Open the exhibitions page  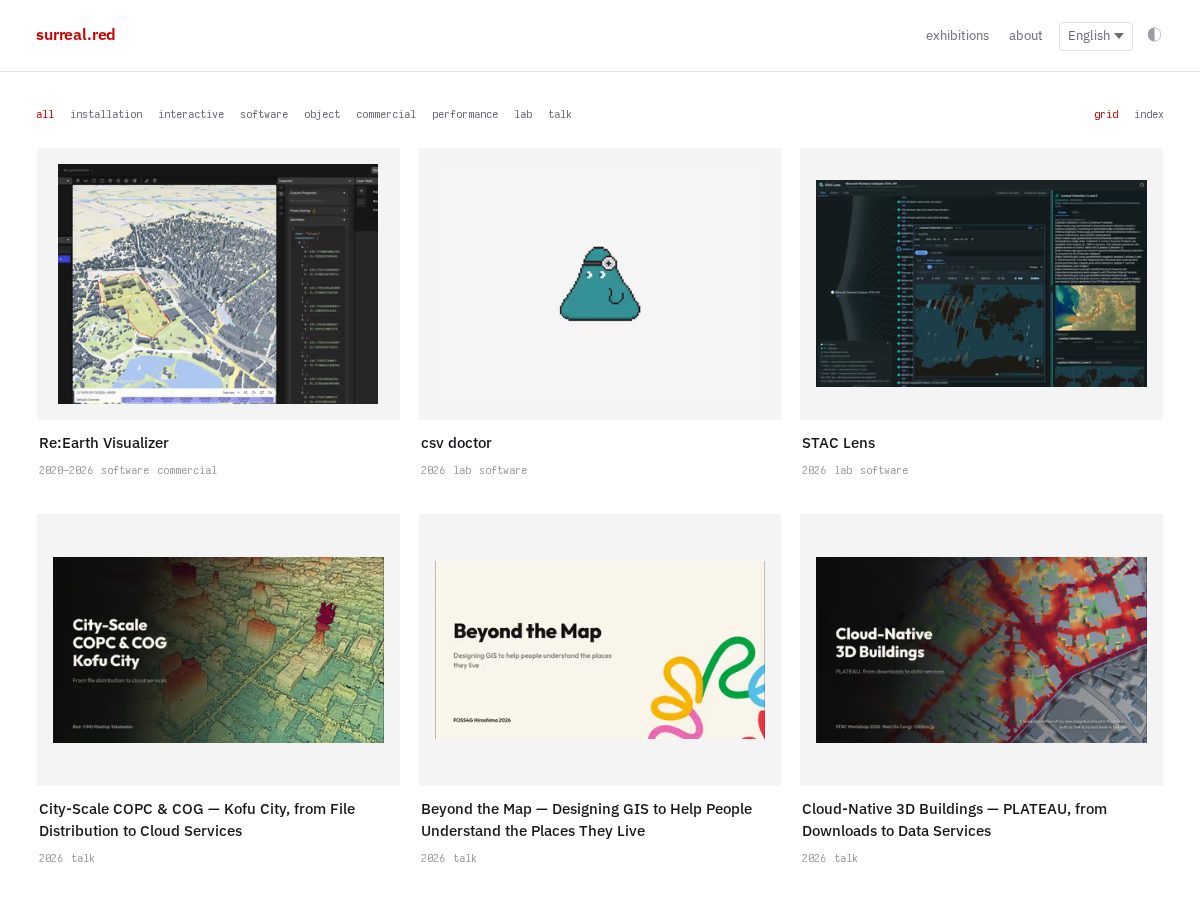pyautogui.click(x=957, y=36)
